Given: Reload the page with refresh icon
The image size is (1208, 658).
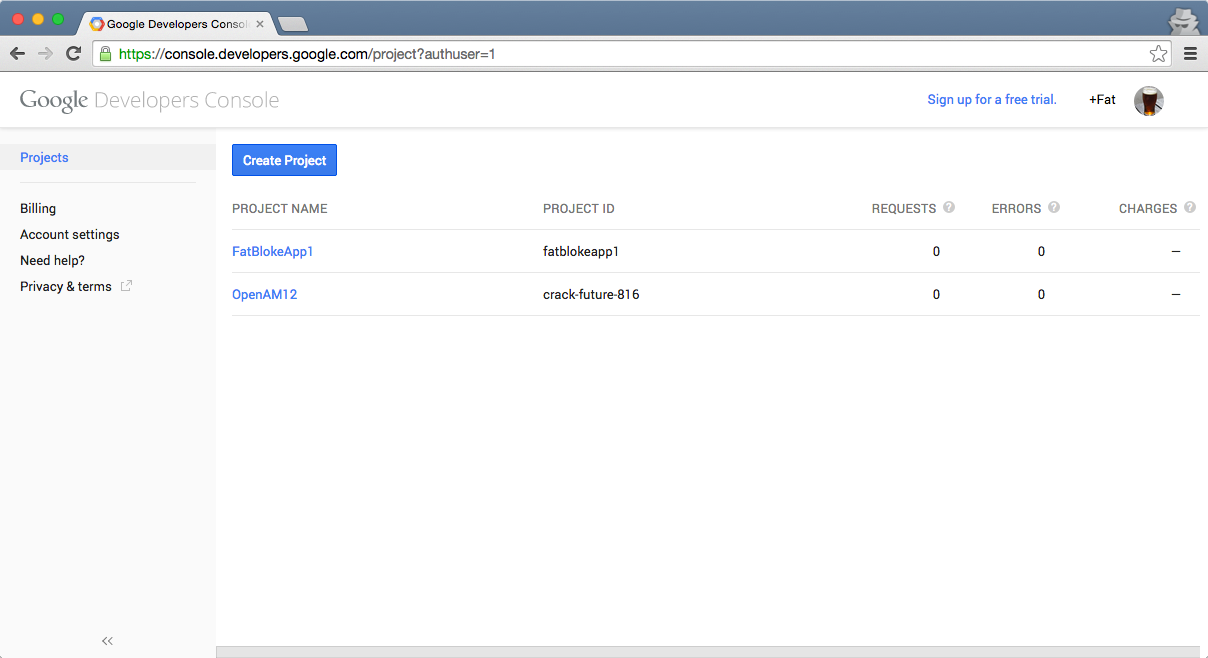Looking at the screenshot, I should 73,54.
